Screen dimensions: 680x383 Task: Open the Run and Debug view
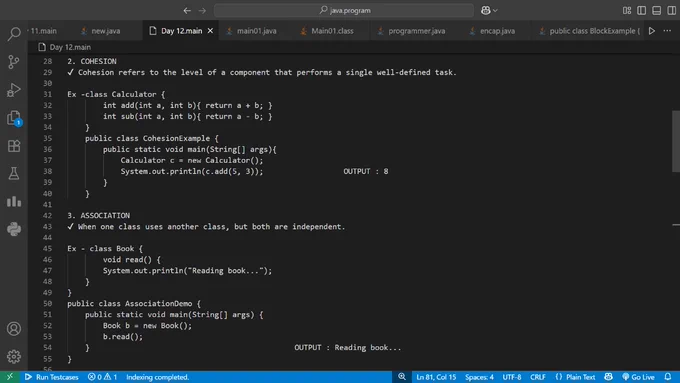[14, 90]
